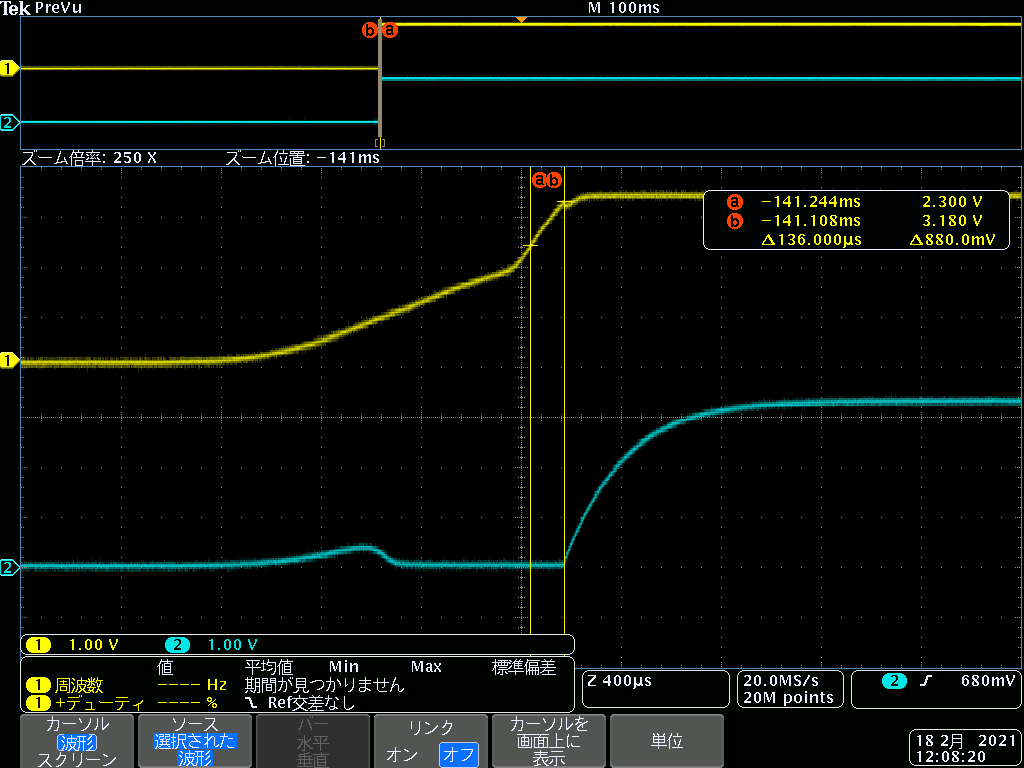Click the orange trigger position triangle on the overview

point(521,17)
